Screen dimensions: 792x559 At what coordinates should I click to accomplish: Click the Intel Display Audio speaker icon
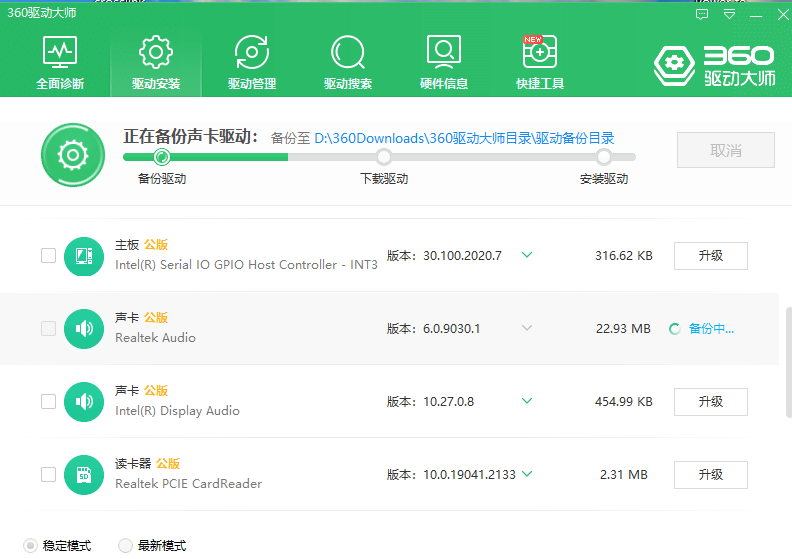84,402
